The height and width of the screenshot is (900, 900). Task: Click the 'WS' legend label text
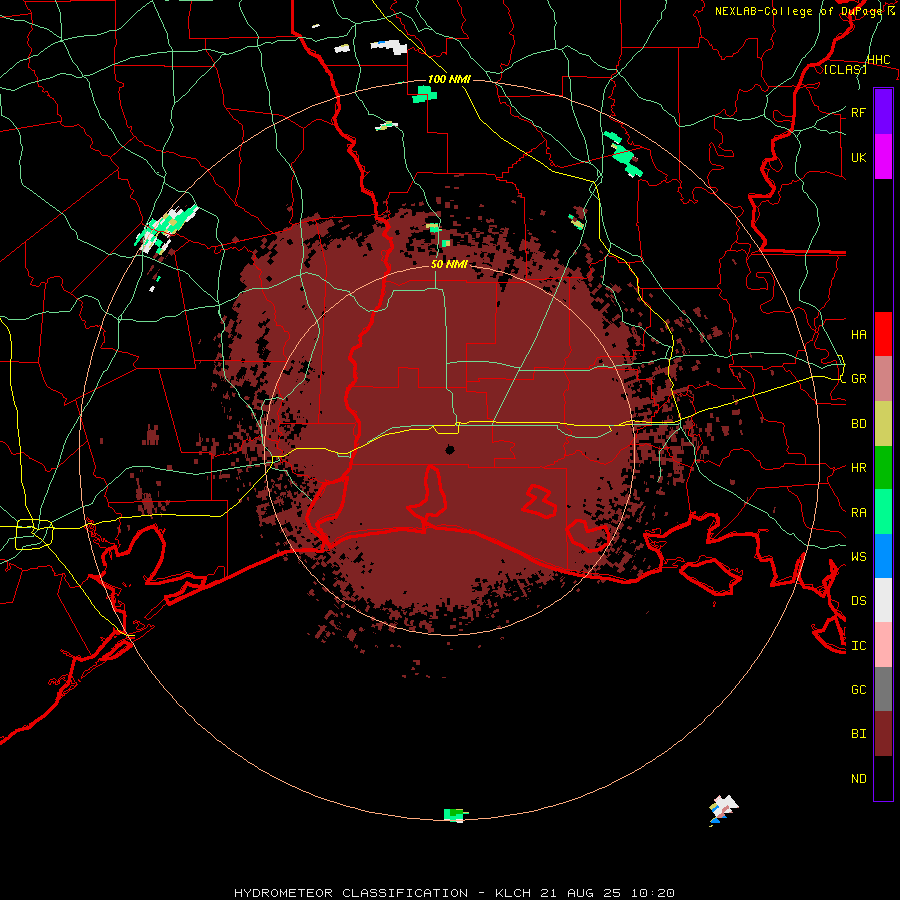point(859,556)
